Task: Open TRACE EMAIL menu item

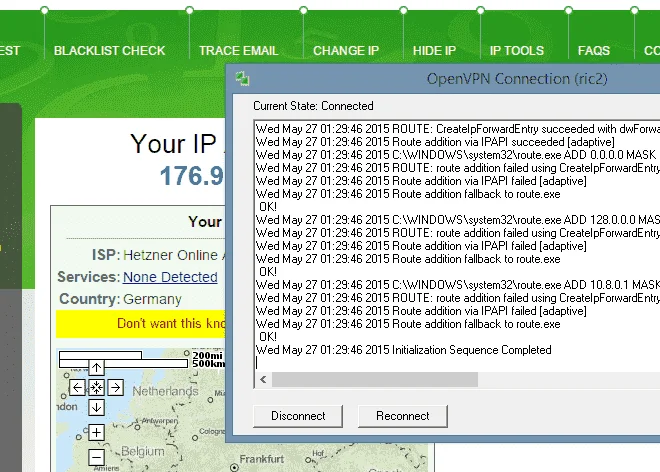Action: tap(239, 51)
